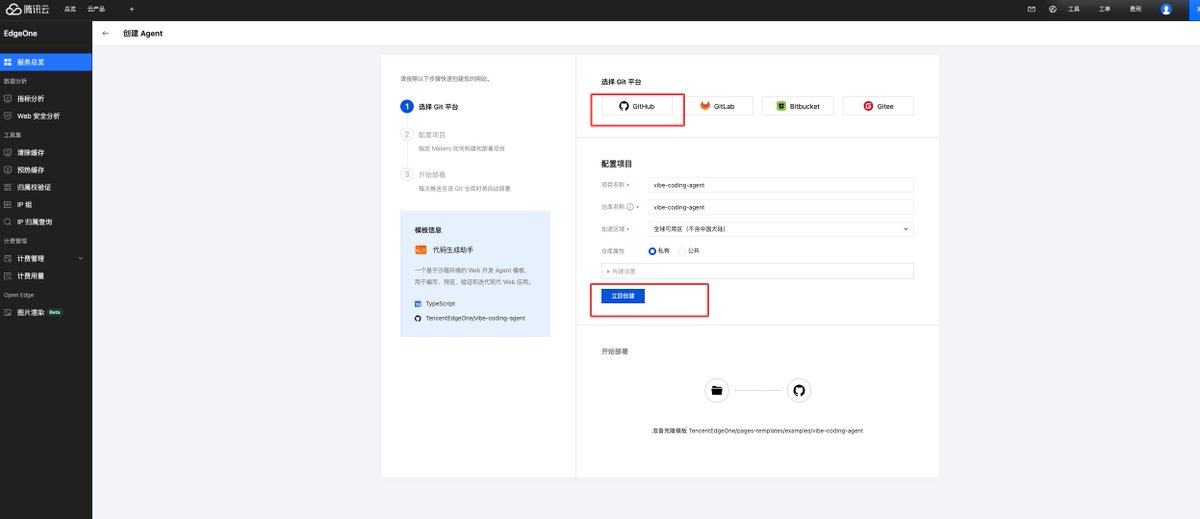The height and width of the screenshot is (519, 1200).
Task: Select the 公共 radio button
Action: point(683,251)
